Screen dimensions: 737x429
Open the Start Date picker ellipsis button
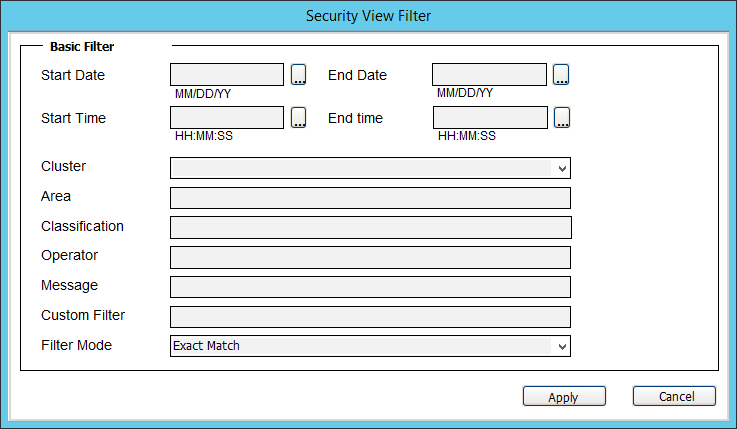[298, 75]
